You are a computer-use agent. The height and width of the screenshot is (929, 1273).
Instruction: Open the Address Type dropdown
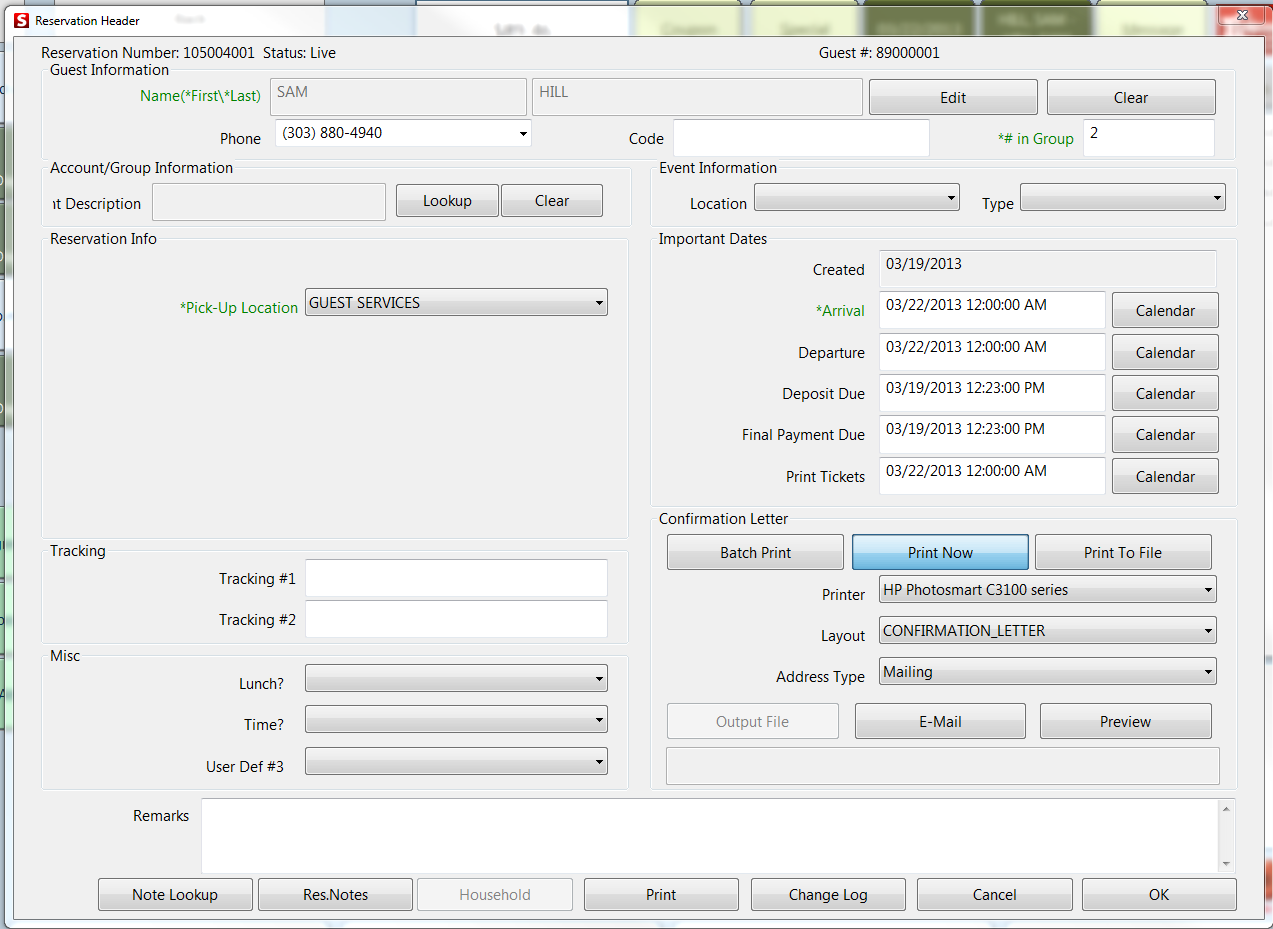(1047, 672)
